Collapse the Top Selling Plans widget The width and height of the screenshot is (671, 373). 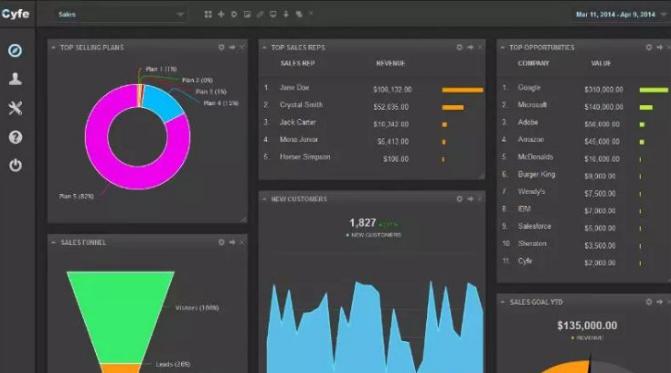(x=53, y=47)
